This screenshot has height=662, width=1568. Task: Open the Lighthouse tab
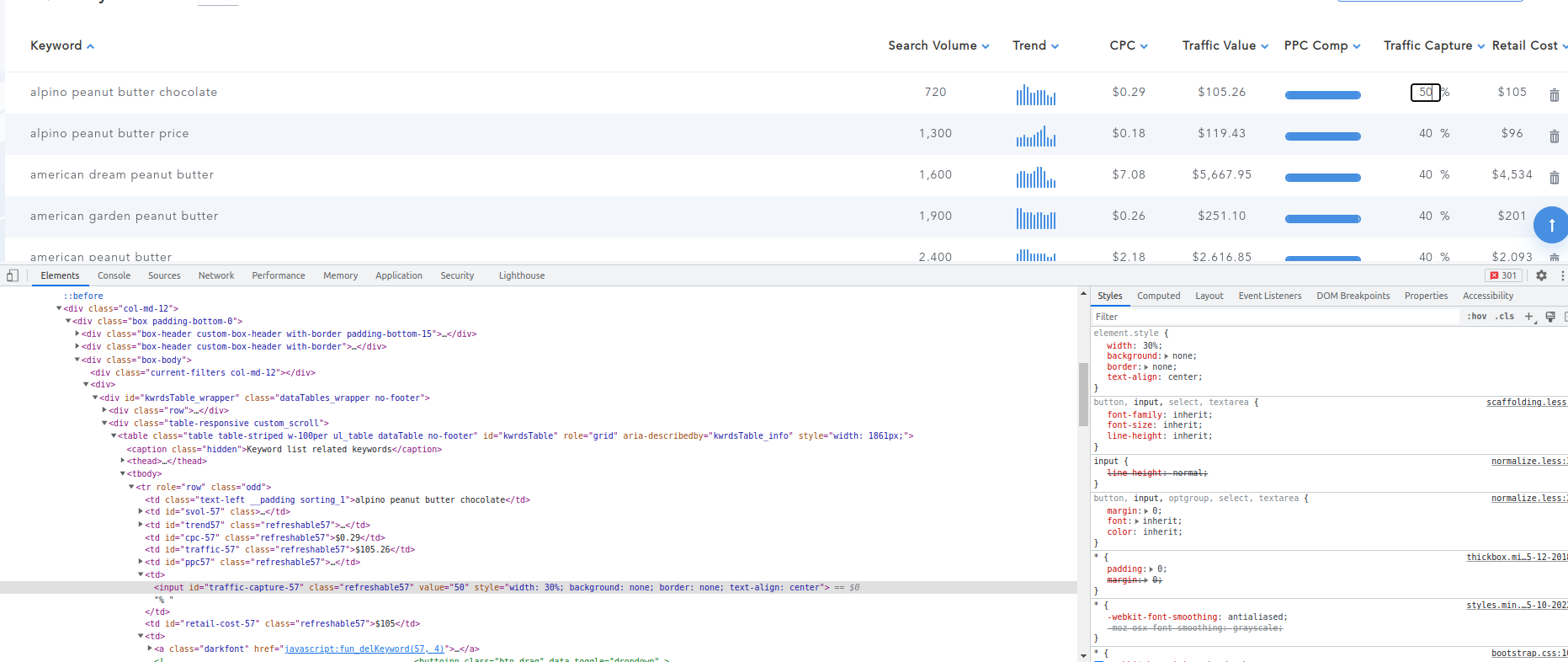click(522, 275)
